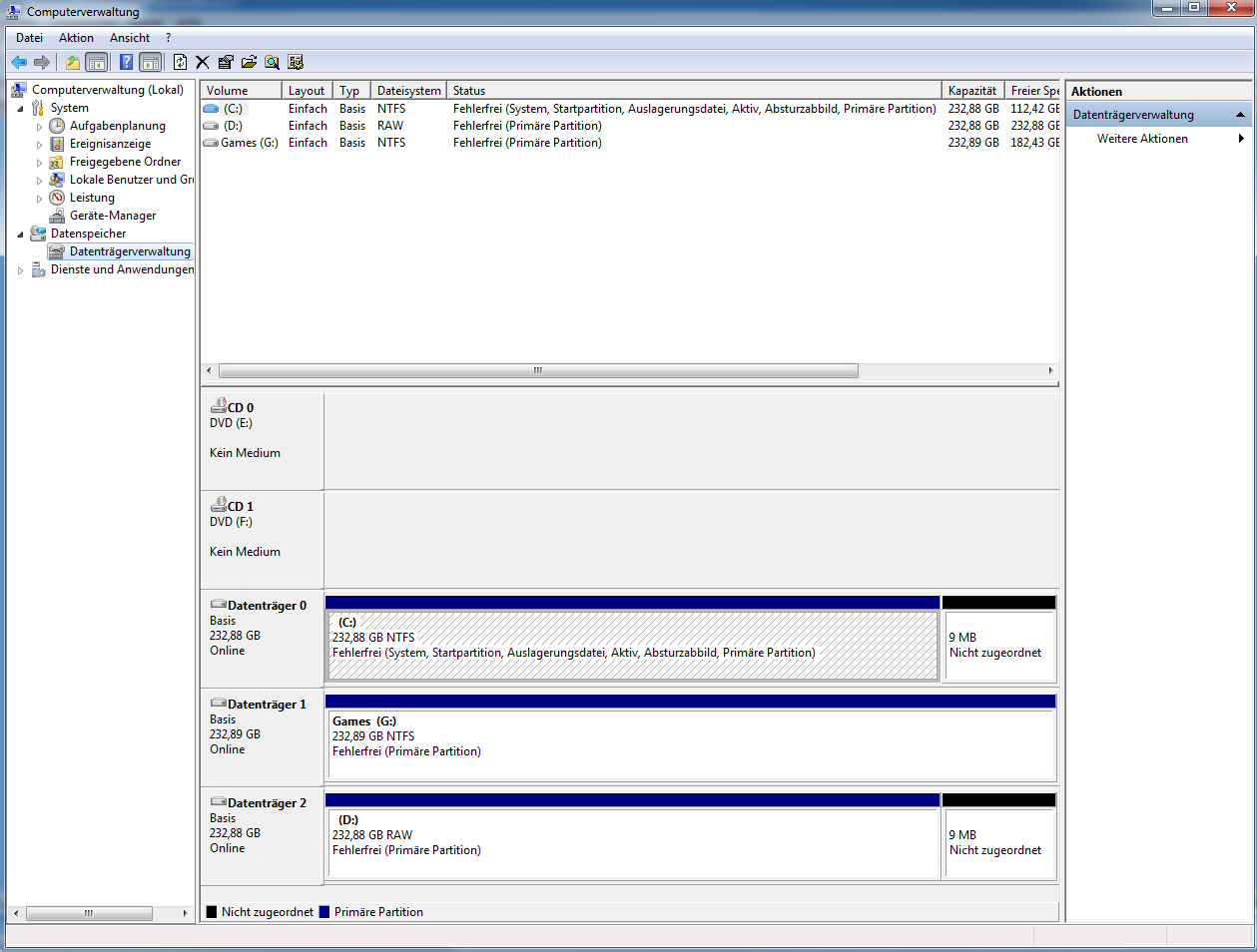Click the 182,43 GB free space value

coord(1035,143)
